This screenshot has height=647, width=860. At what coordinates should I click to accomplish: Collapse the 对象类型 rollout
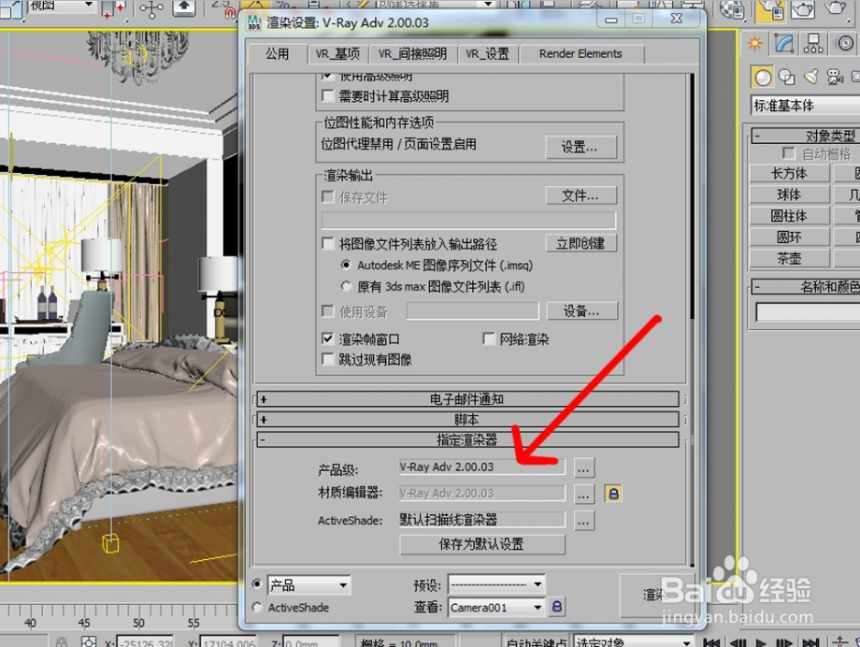point(805,136)
